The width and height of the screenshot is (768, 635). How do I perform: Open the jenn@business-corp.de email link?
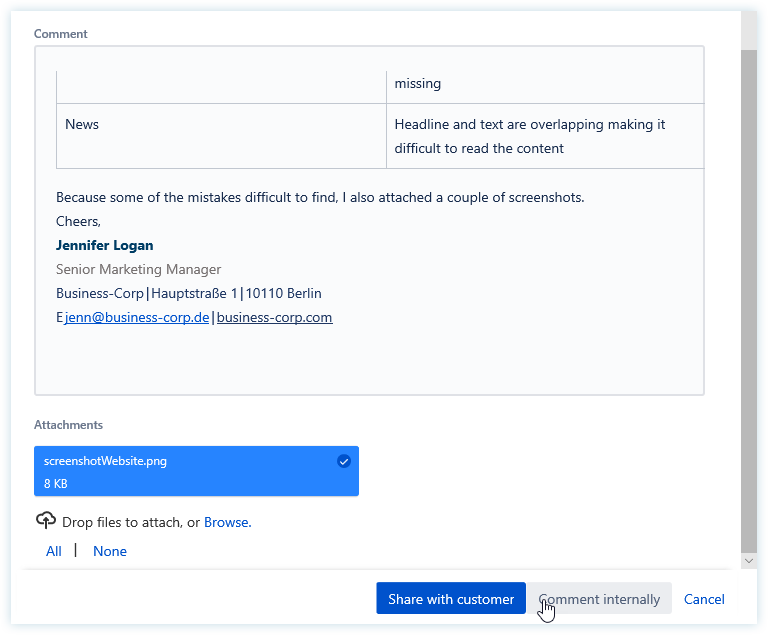tap(136, 317)
